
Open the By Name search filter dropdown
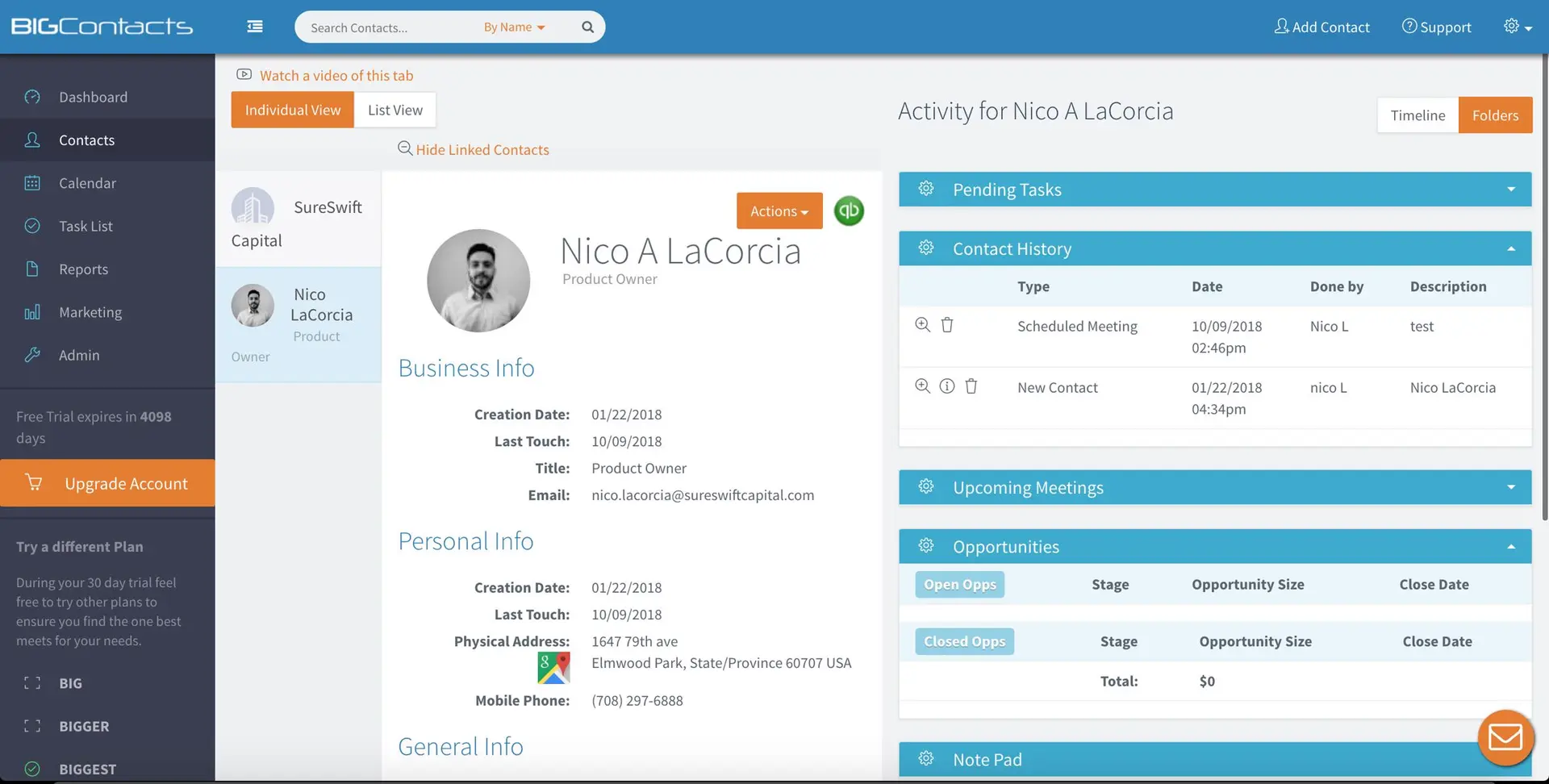(514, 27)
